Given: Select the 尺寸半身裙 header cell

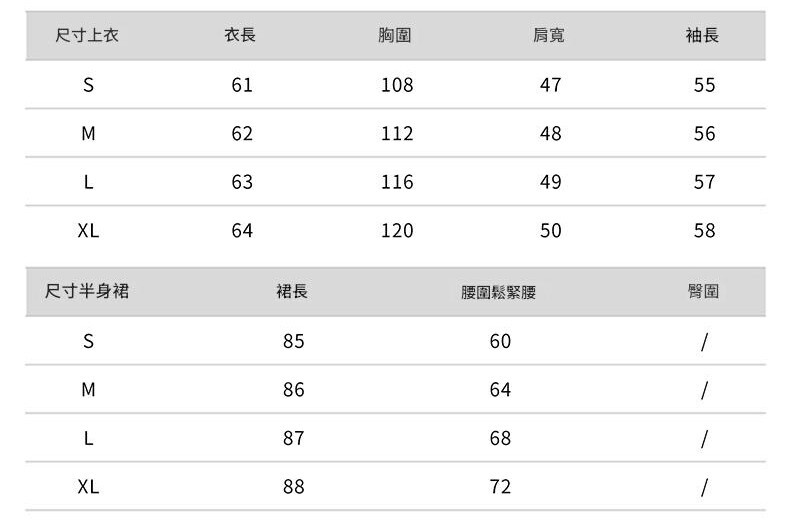Looking at the screenshot, I should [88, 292].
